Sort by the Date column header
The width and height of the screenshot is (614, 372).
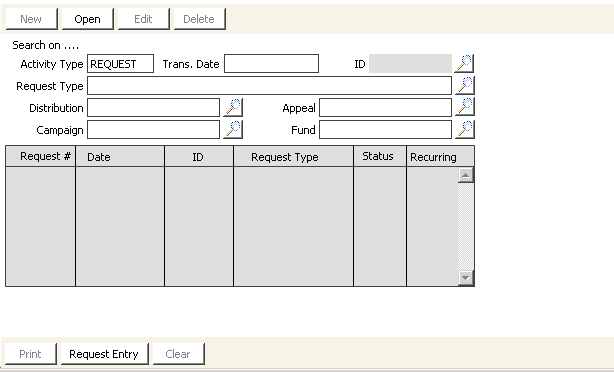click(120, 156)
